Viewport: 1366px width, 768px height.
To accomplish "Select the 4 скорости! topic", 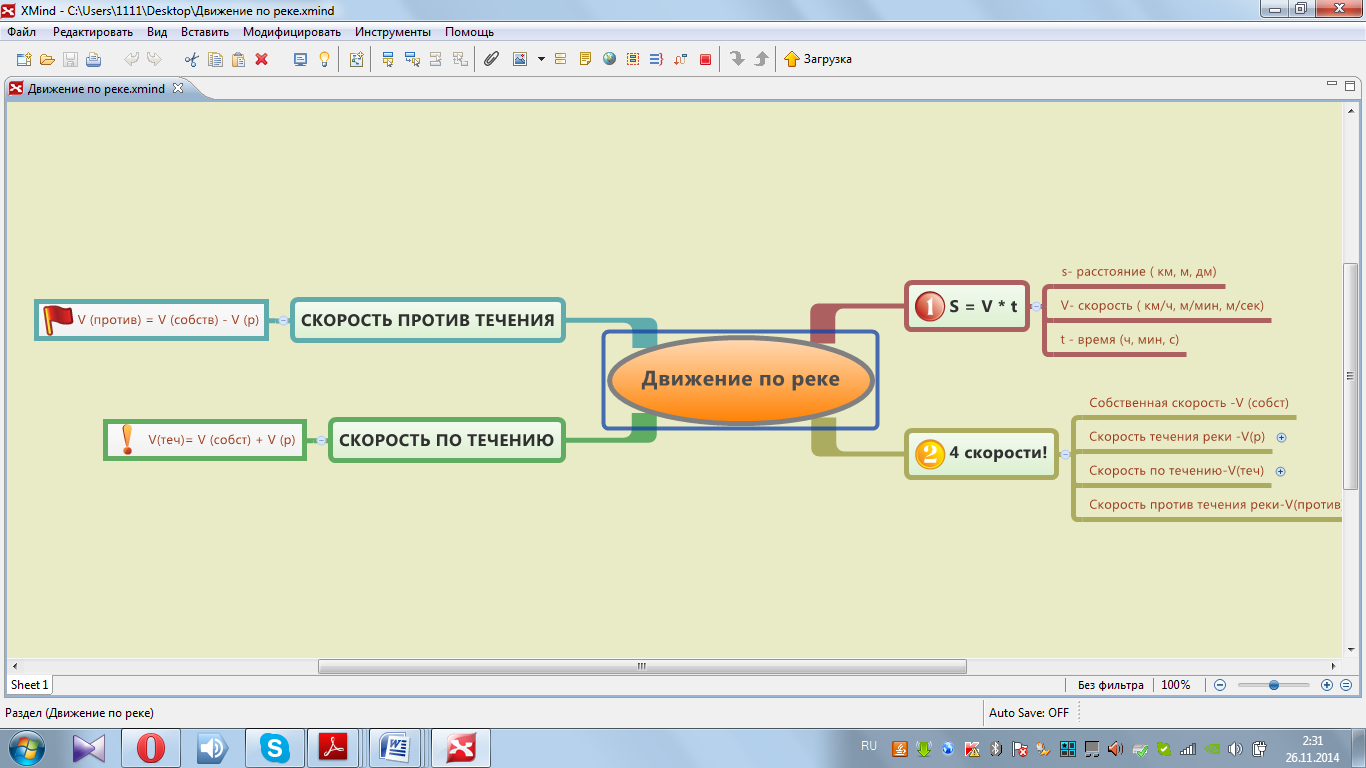I will tap(981, 453).
